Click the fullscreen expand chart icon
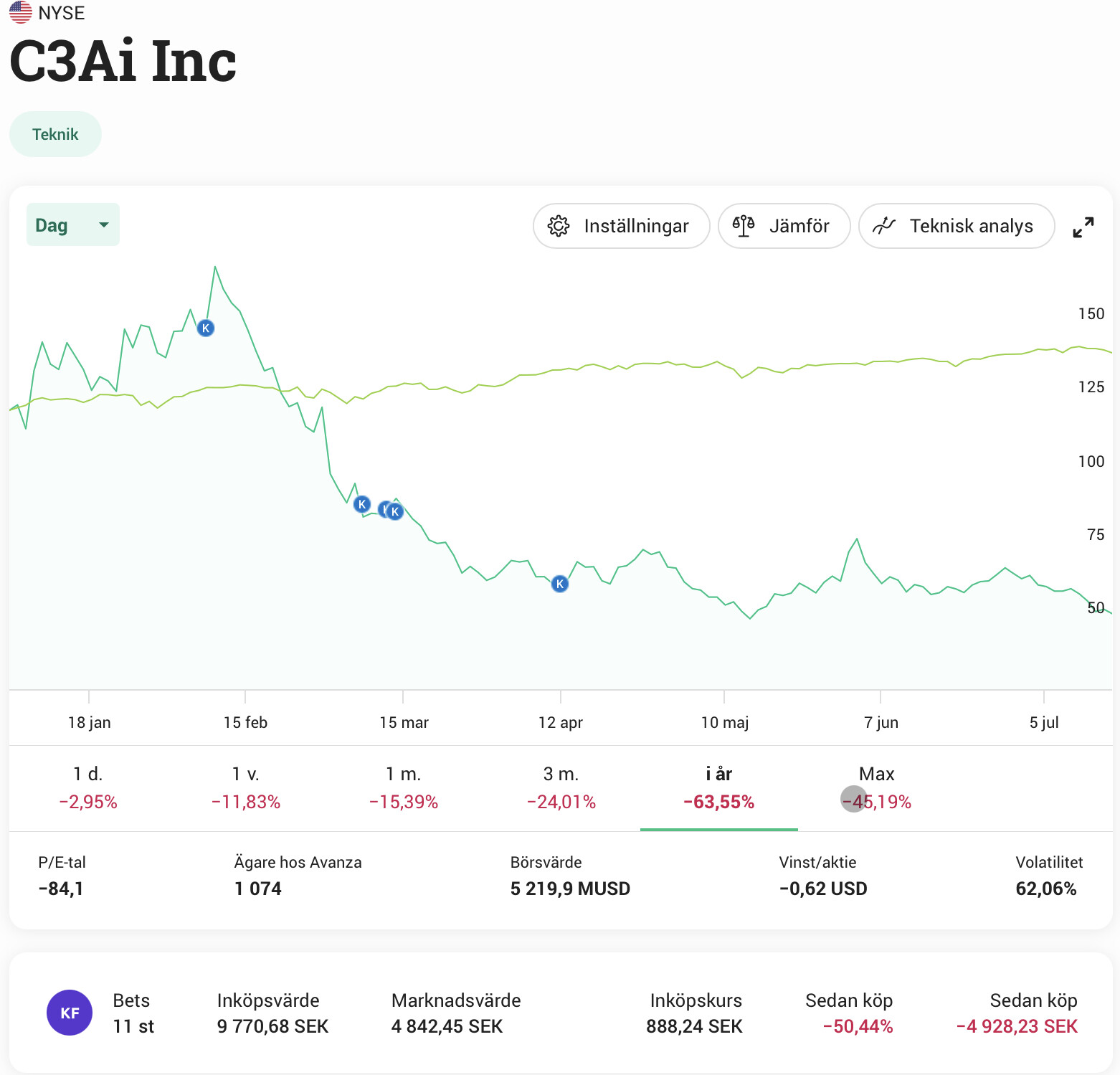The width and height of the screenshot is (1120, 1075). coord(1083,227)
